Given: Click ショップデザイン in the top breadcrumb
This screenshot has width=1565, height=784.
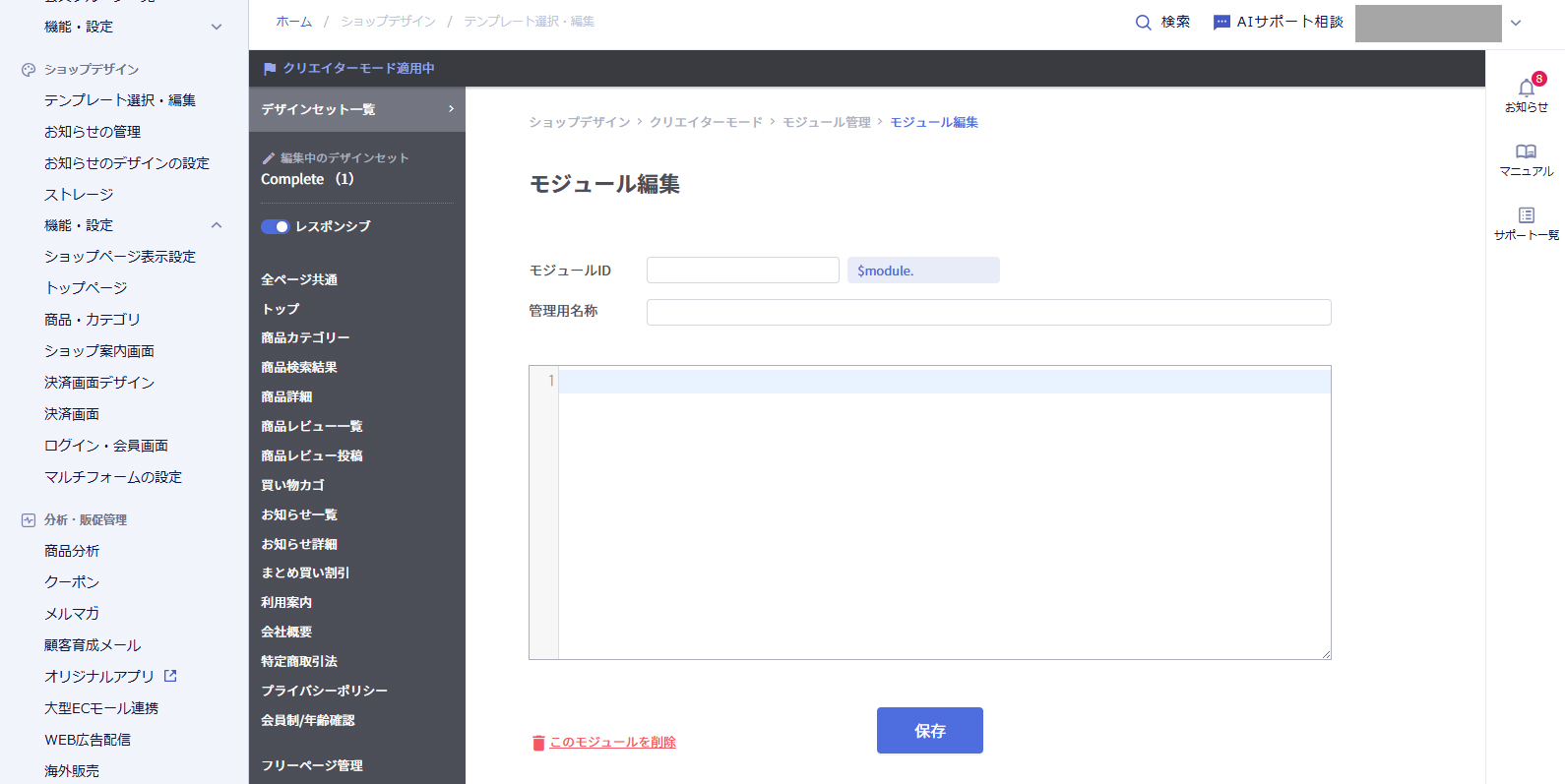Looking at the screenshot, I should coord(388,22).
